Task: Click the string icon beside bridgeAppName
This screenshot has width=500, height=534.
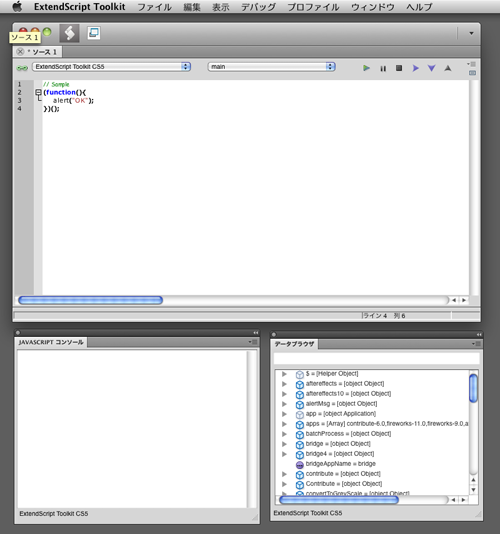Action: pos(299,465)
